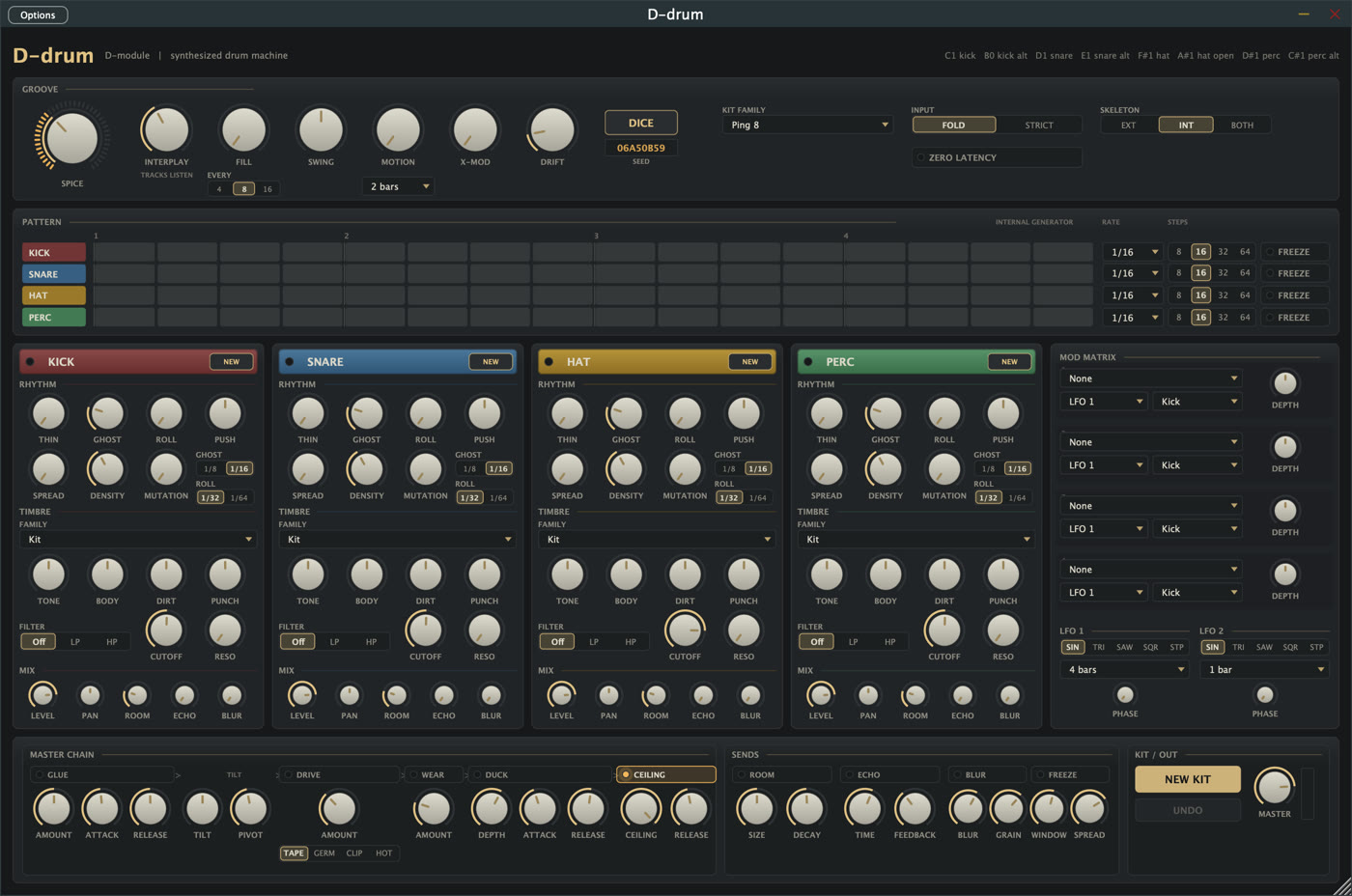The height and width of the screenshot is (896, 1352).
Task: Click the Hat CUTOFF knob
Action: [685, 630]
